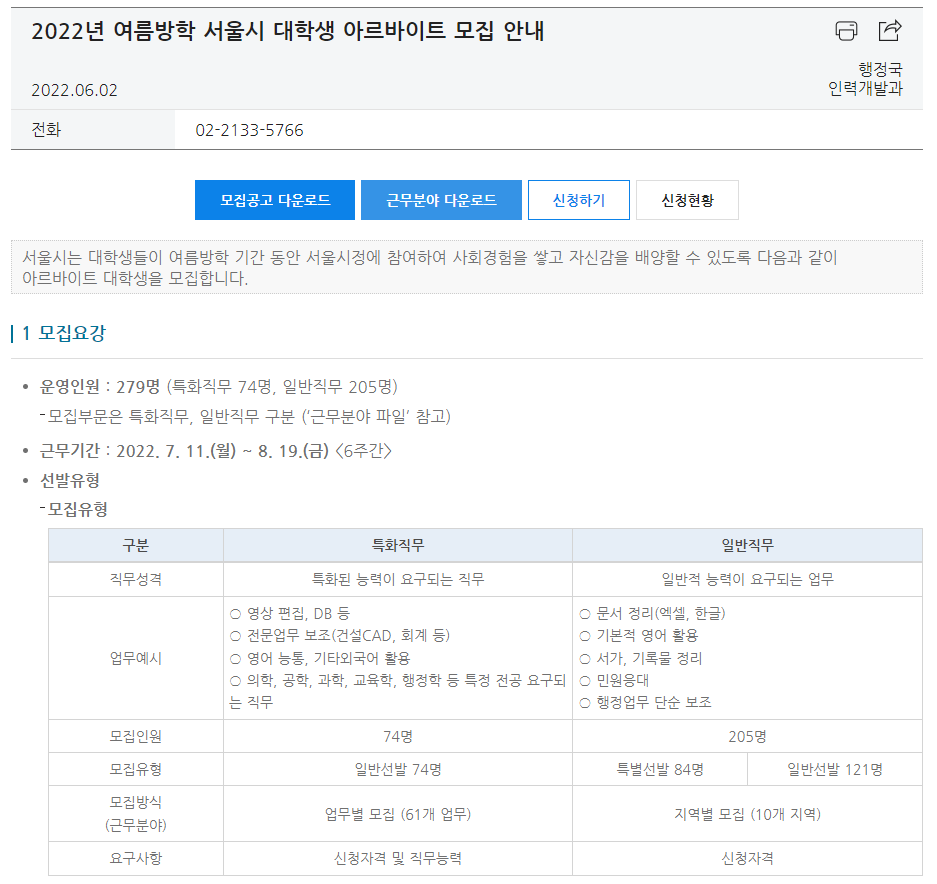This screenshot has width=937, height=884.
Task: Click the 인력개발과 department name
Action: tap(865, 88)
